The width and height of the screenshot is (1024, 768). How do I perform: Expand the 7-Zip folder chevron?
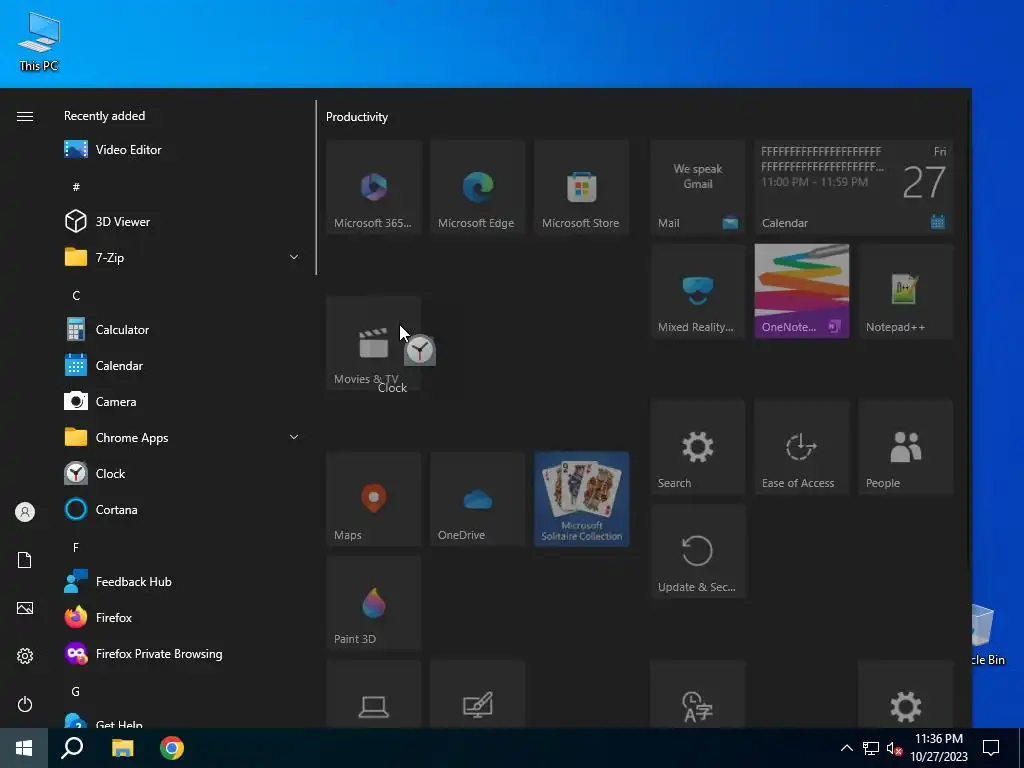click(294, 257)
